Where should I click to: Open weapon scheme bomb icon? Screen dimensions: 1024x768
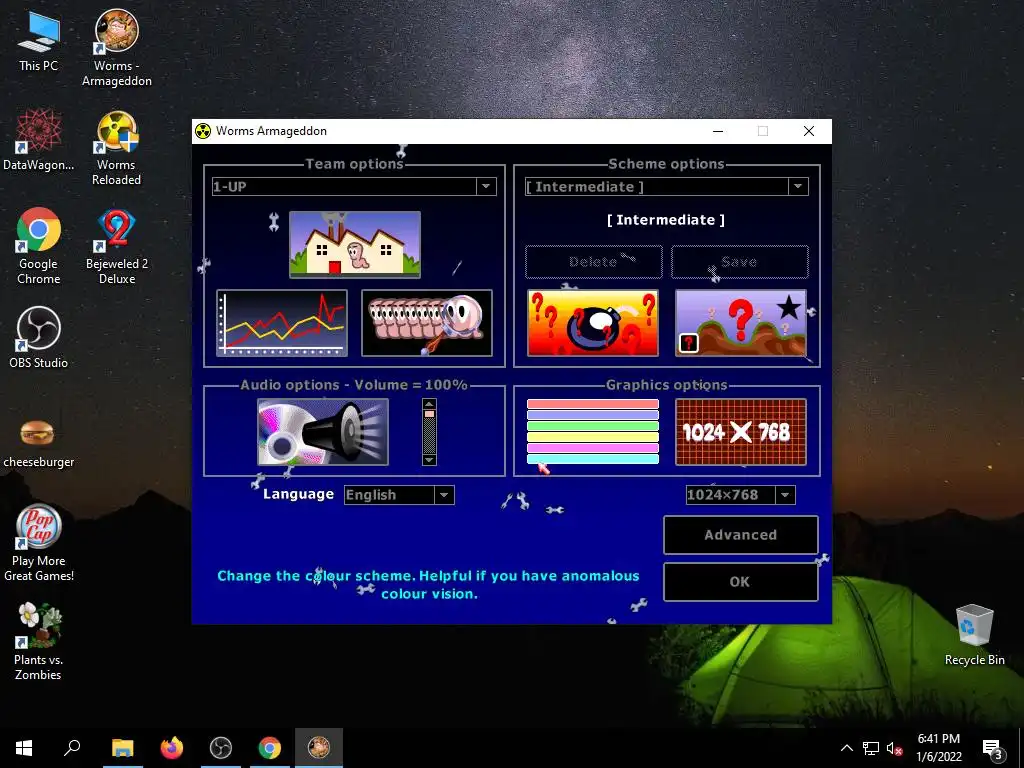(592, 323)
